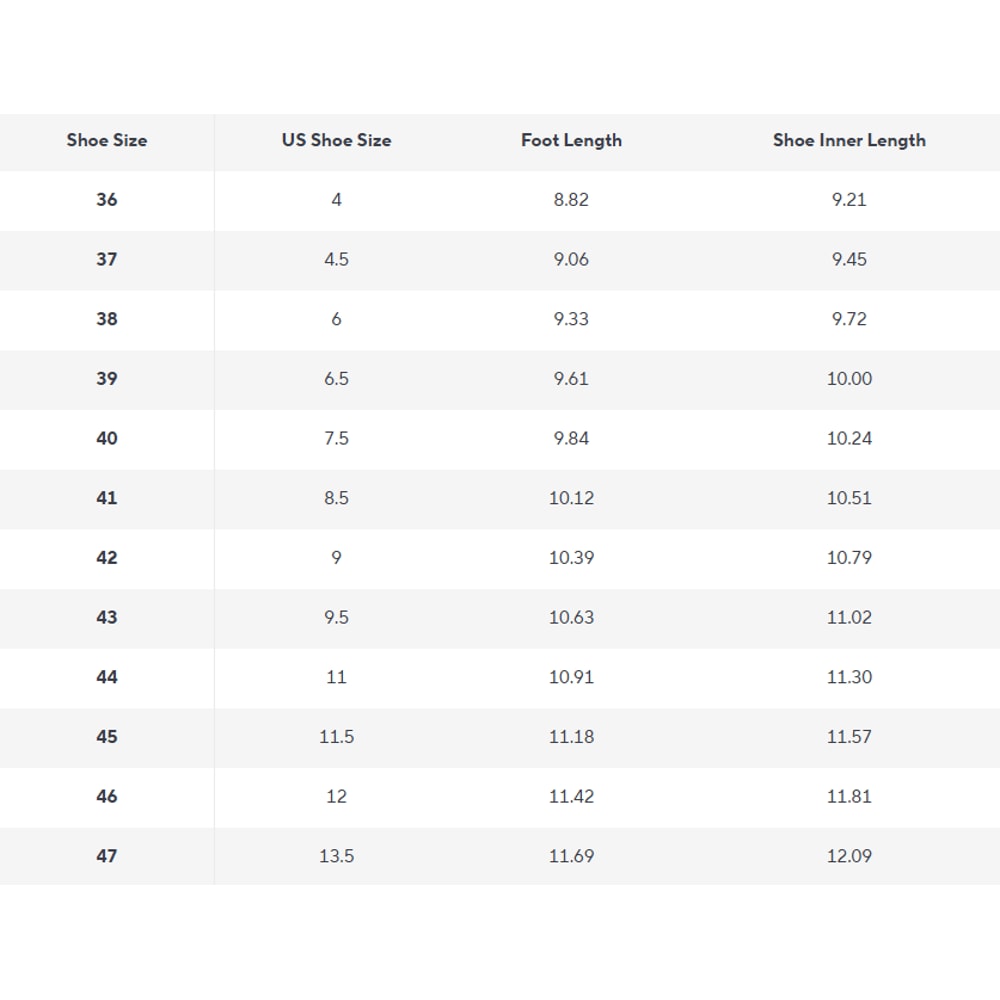1000x1000 pixels.
Task: Click shoe inner length 11.57 cell
Action: coord(849,737)
